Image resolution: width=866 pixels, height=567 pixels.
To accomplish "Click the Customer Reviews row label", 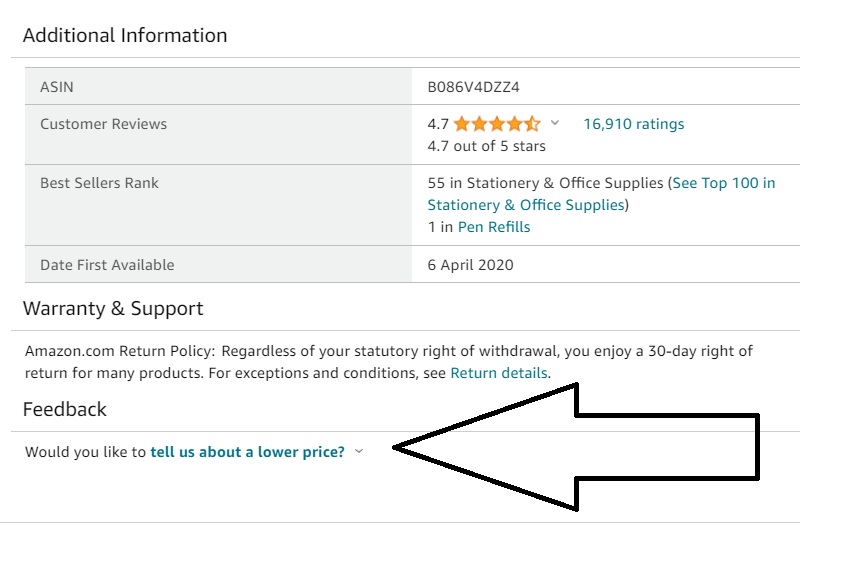I will click(x=103, y=124).
